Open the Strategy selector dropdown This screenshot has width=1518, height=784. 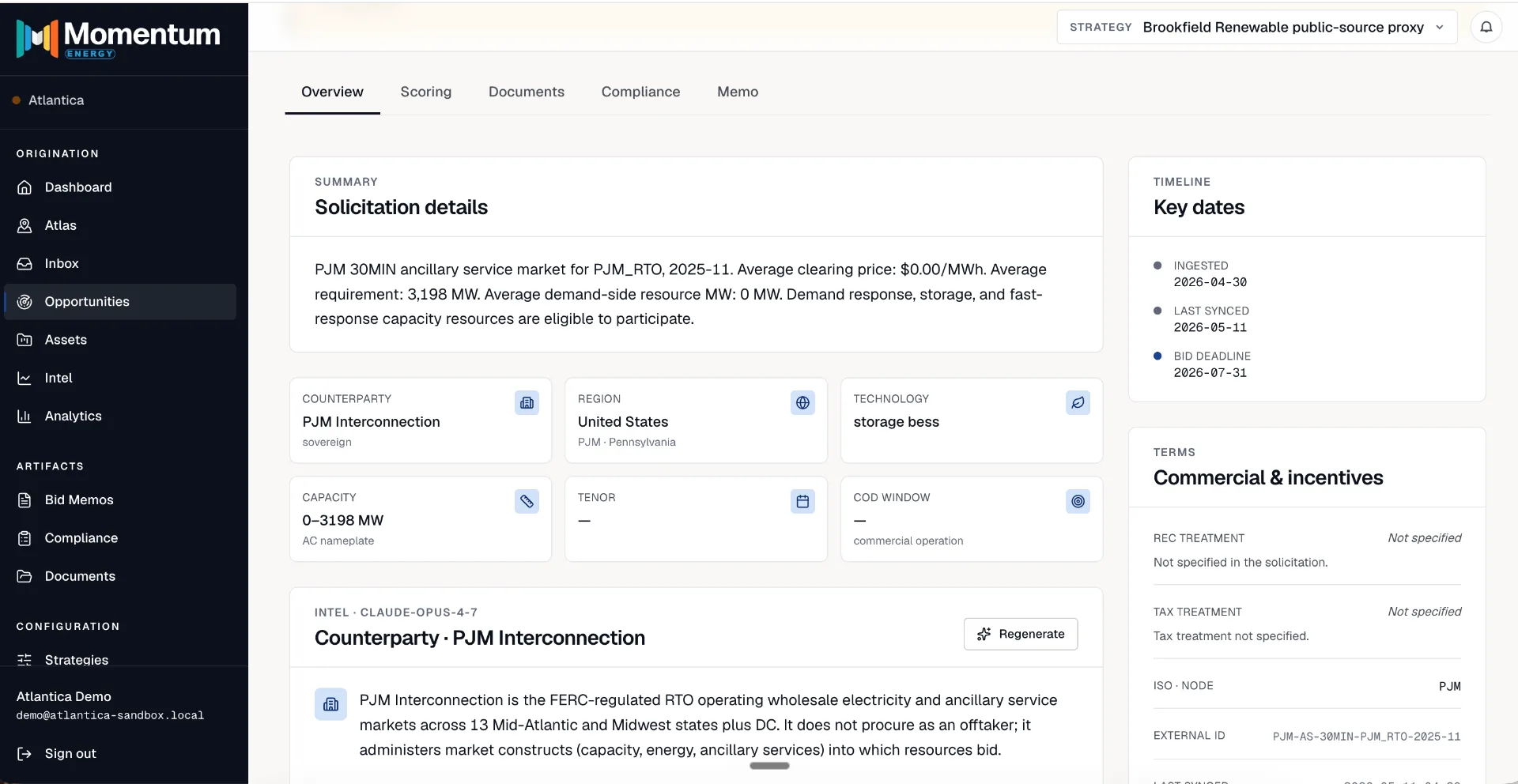pyautogui.click(x=1257, y=28)
